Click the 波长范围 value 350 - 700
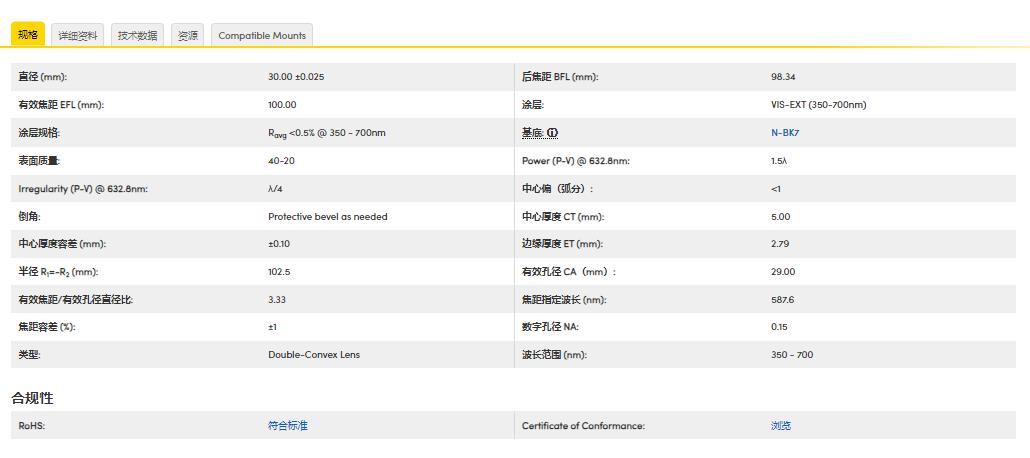This screenshot has width=1030, height=458. pos(792,355)
